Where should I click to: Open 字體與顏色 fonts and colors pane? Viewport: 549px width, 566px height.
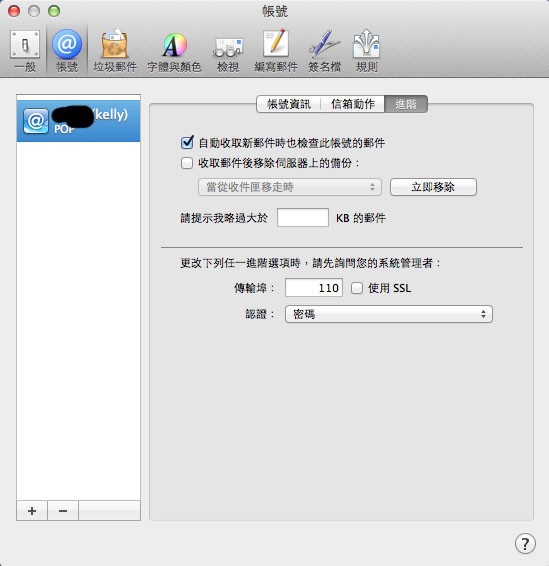174,51
